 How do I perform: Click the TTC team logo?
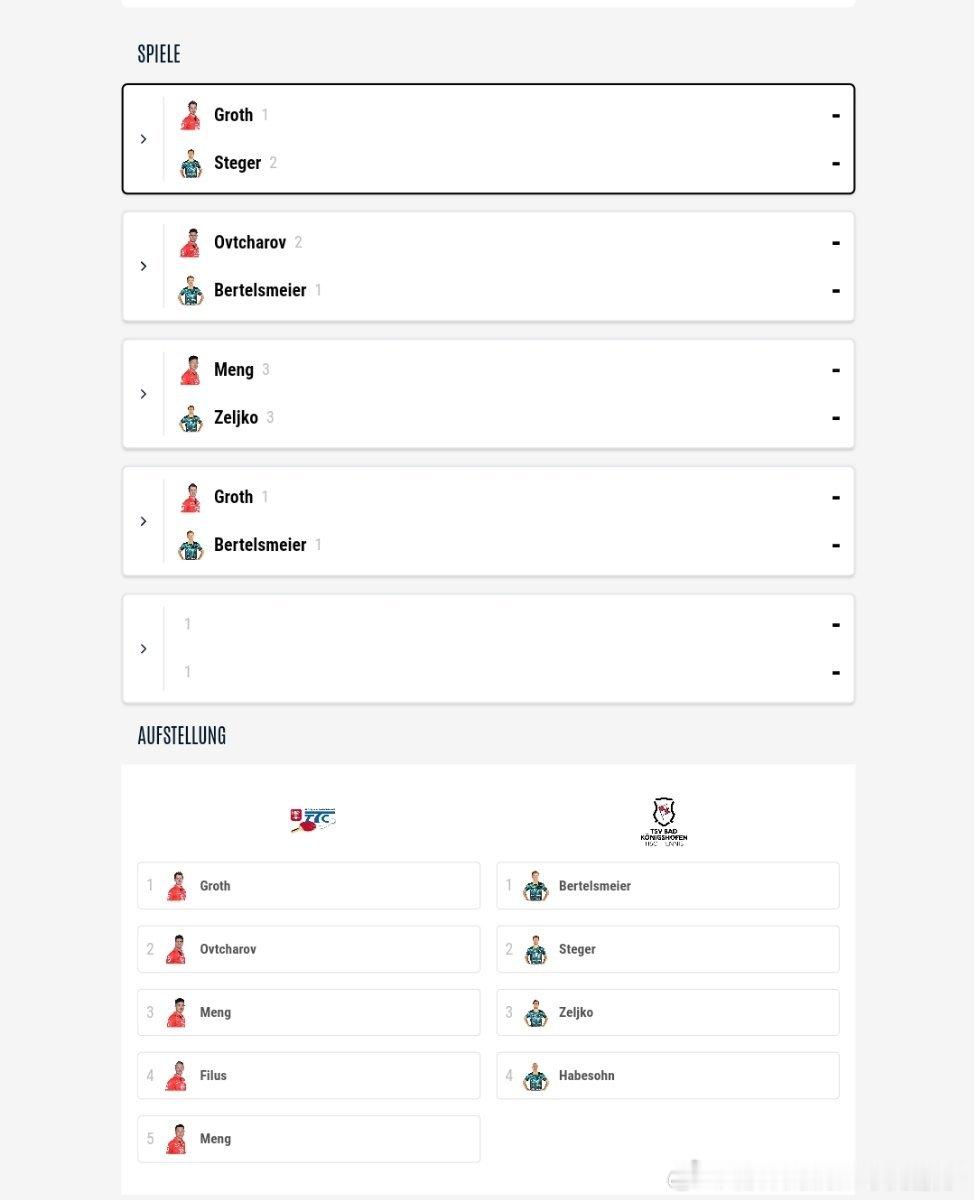pyautogui.click(x=312, y=820)
